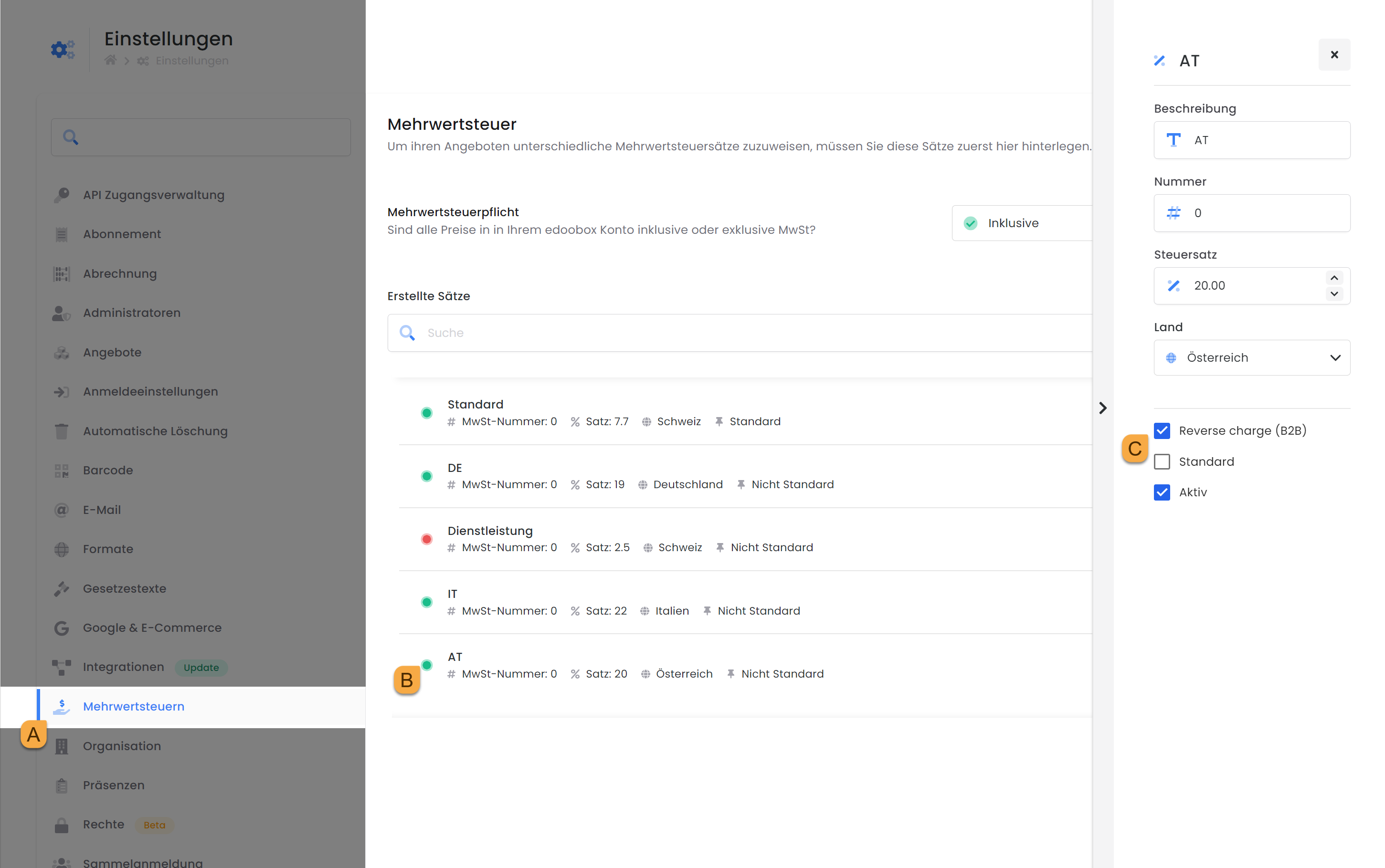Click the settings gears icon in header
This screenshot has width=1385, height=868.
[x=62, y=49]
